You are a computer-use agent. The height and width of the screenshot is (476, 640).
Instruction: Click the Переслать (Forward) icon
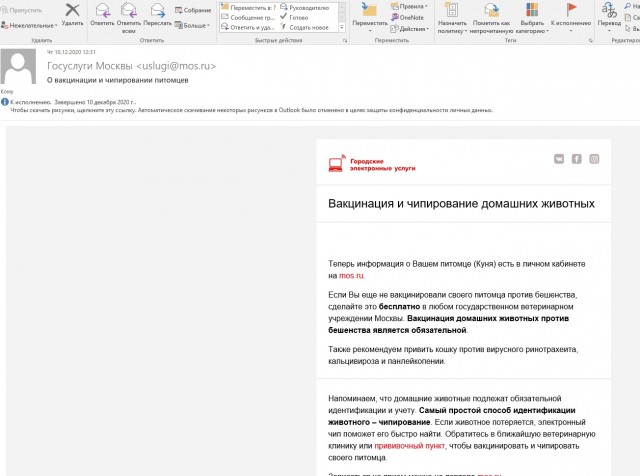point(158,10)
